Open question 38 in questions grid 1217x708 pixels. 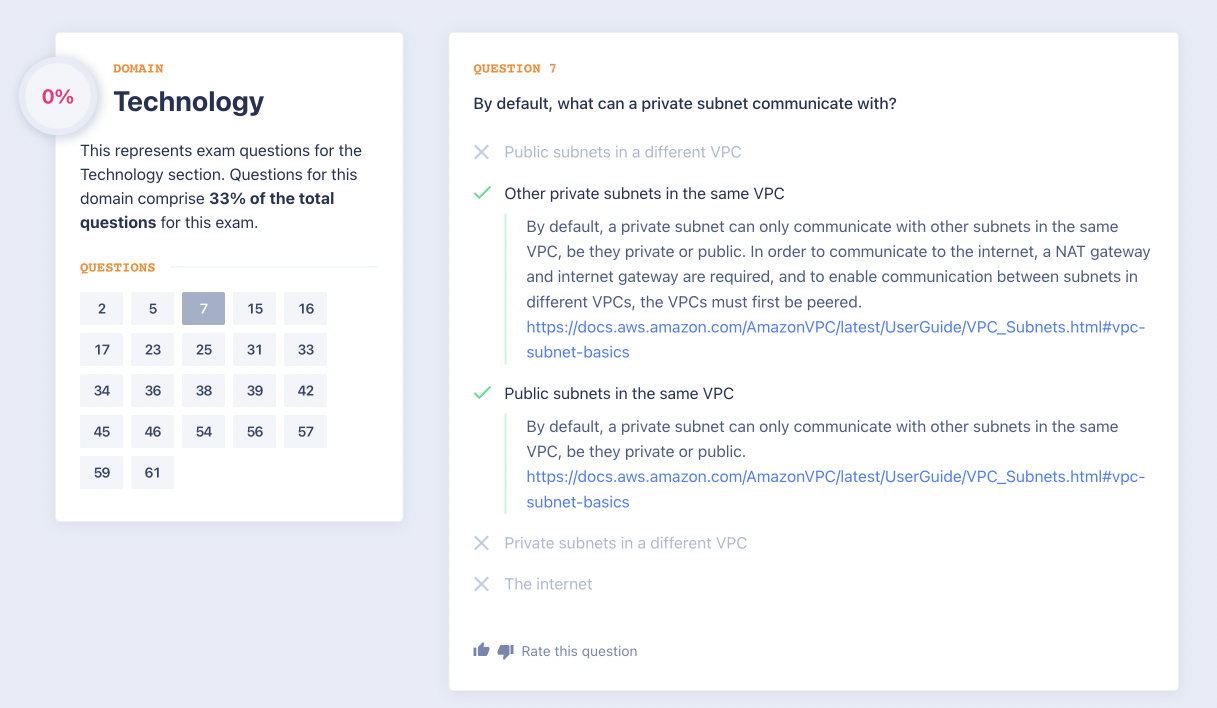tap(204, 391)
